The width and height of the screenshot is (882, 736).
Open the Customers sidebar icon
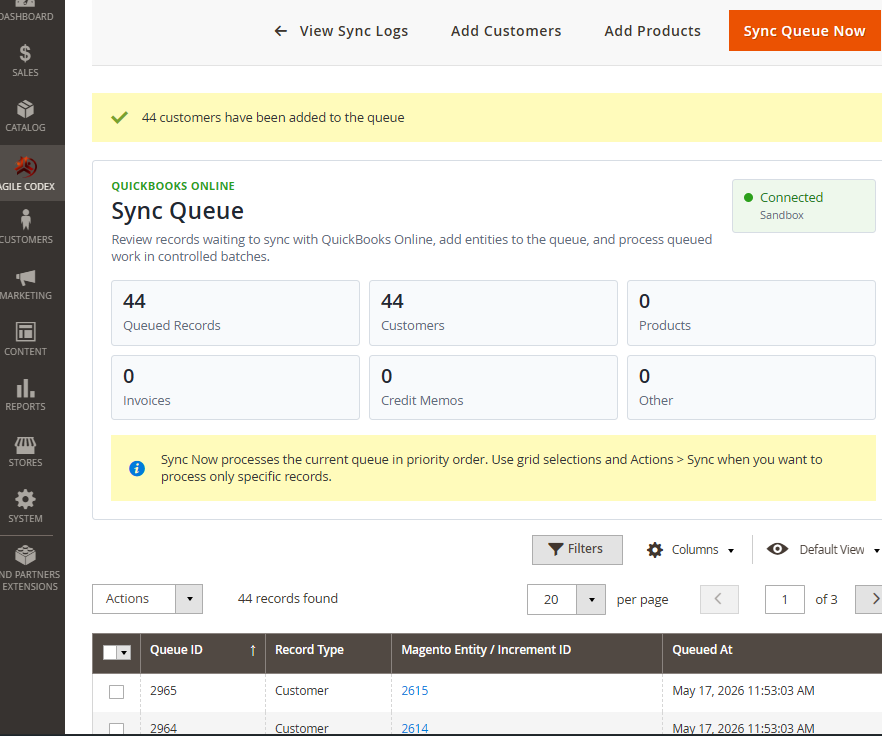click(25, 219)
